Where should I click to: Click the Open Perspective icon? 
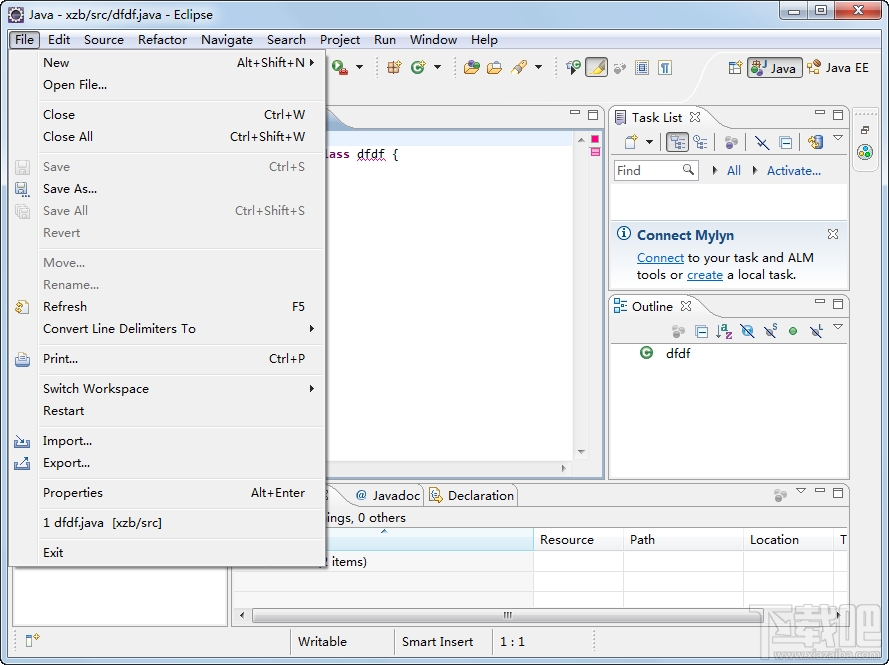pyautogui.click(x=735, y=67)
